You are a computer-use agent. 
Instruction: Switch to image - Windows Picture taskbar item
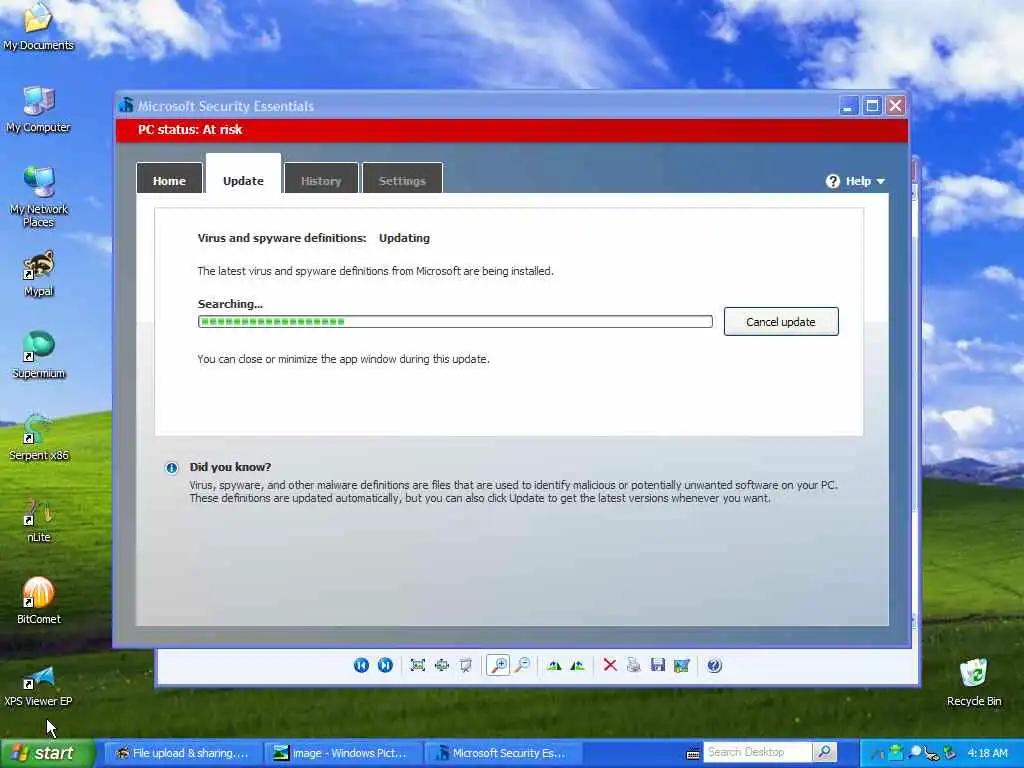[342, 753]
